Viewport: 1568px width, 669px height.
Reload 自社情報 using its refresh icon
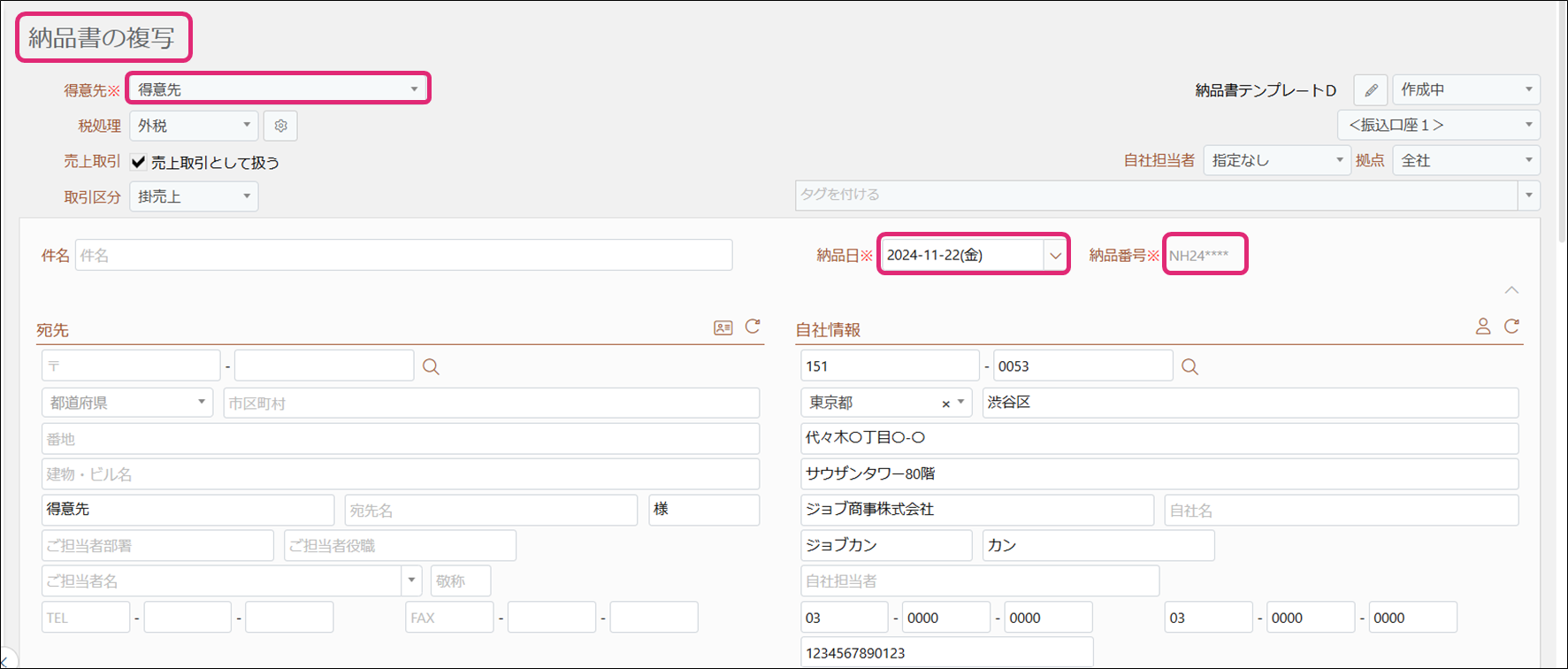click(1512, 327)
